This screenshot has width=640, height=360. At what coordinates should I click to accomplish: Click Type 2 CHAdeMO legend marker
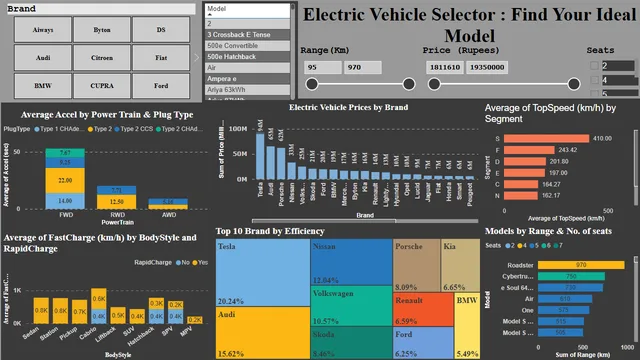158,129
